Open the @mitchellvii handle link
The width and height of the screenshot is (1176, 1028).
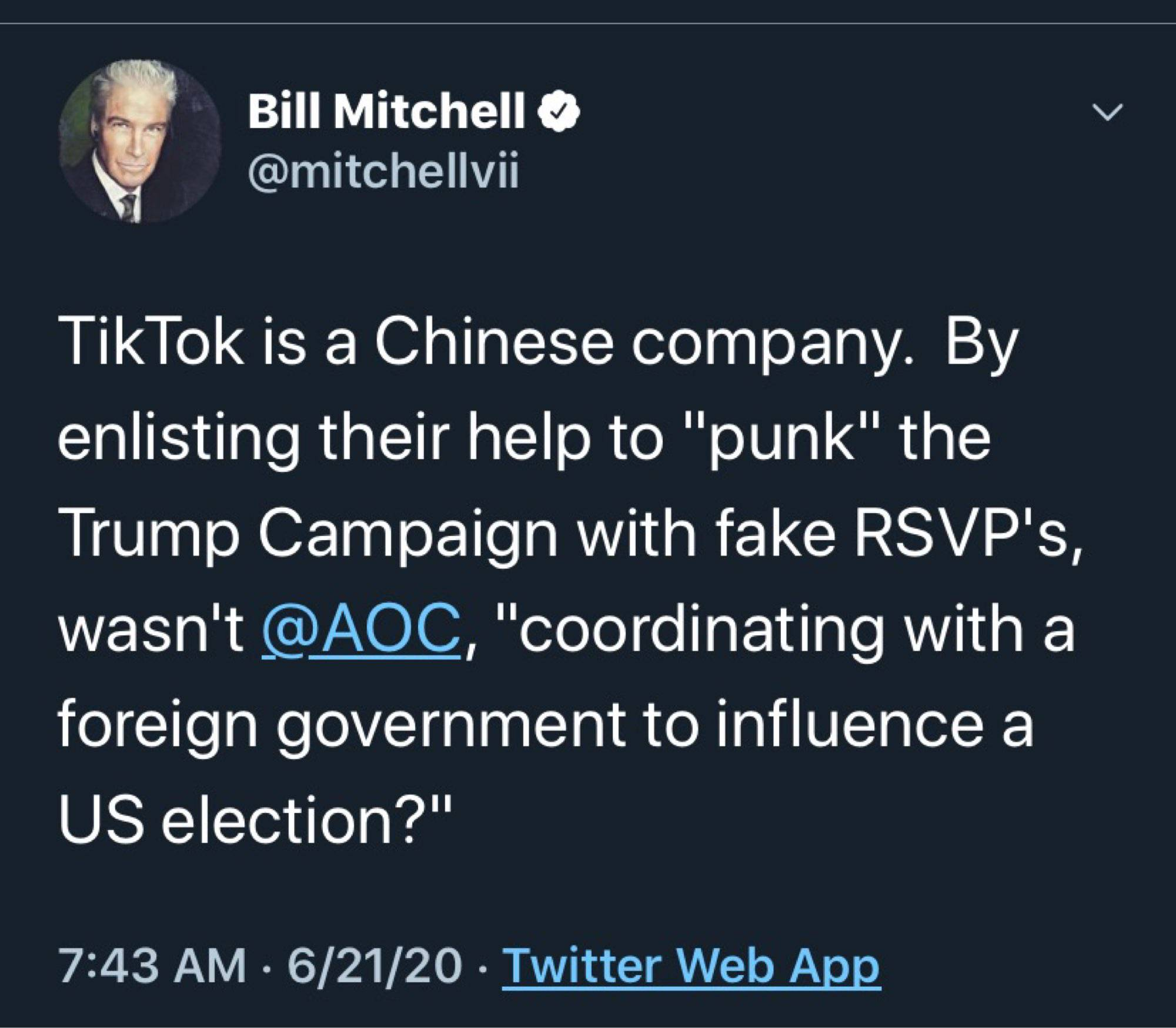(383, 172)
